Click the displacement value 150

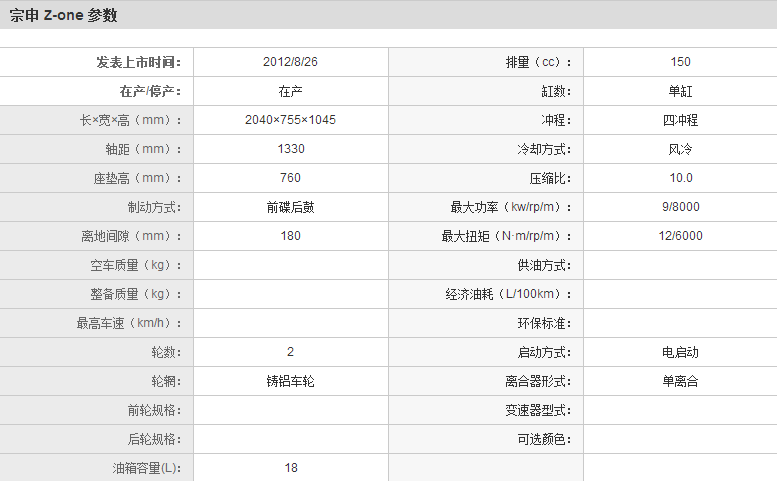click(x=680, y=62)
